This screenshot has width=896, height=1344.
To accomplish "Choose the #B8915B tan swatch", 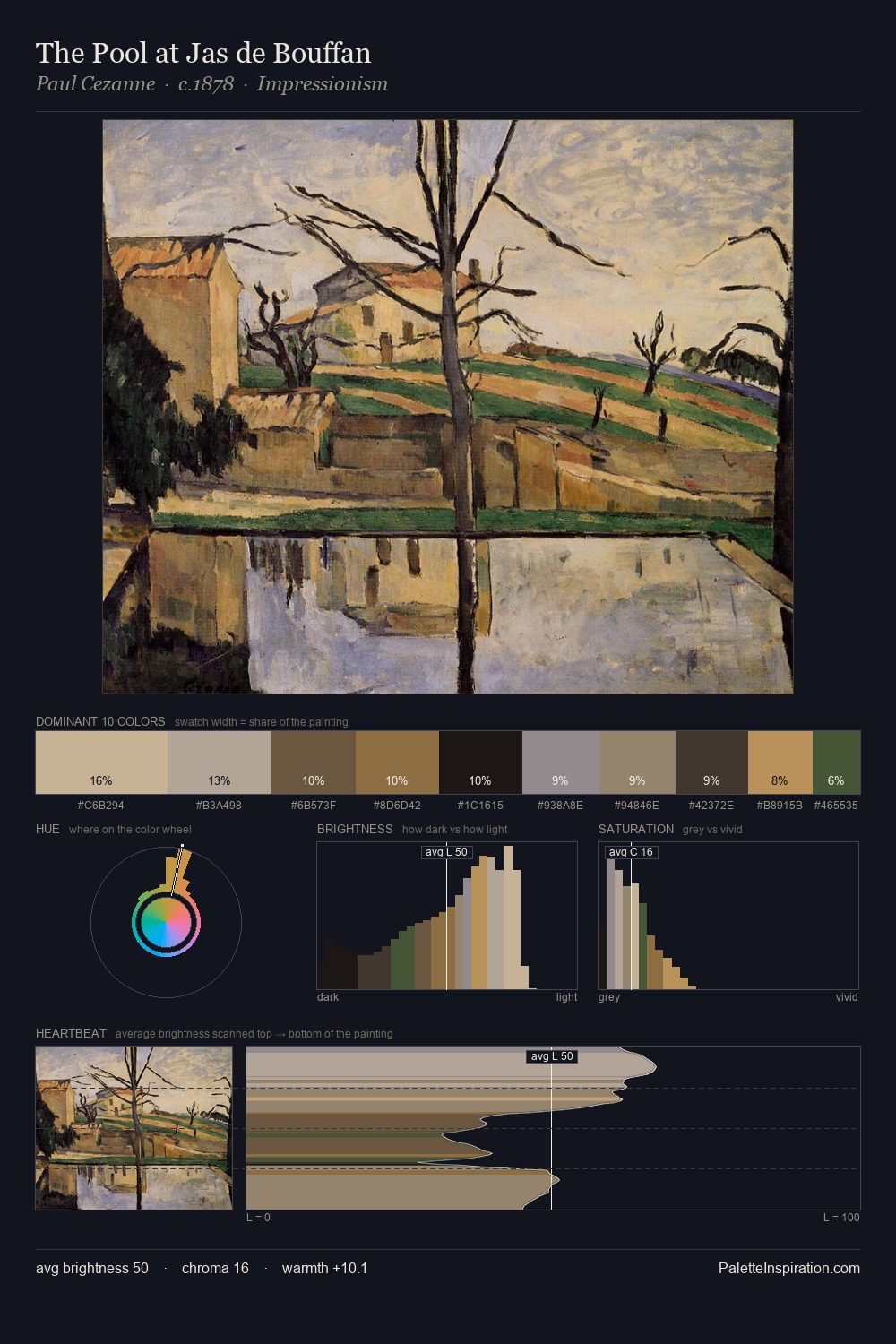I will coord(780,762).
